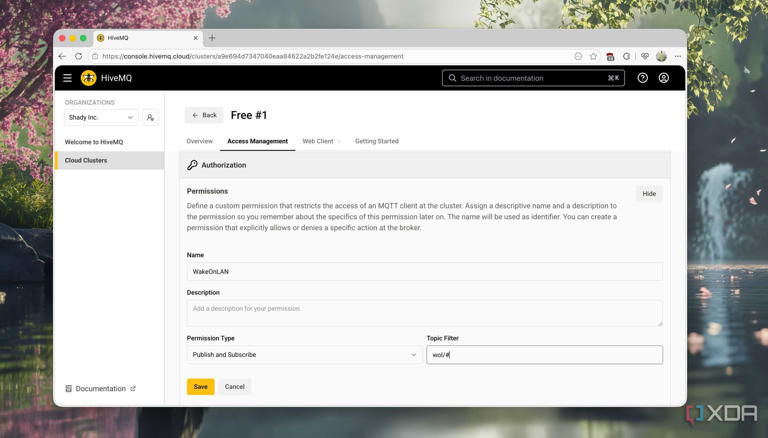Click the Free #1 cluster title

click(x=249, y=115)
